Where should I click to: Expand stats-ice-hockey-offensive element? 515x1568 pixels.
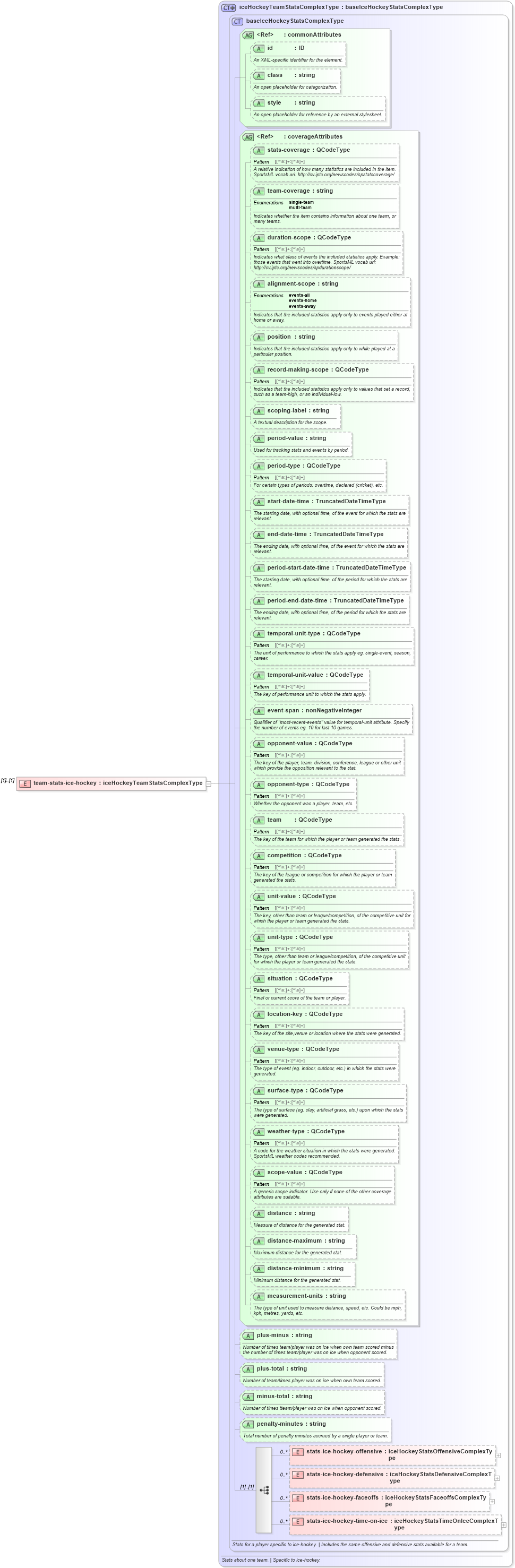click(498, 1455)
